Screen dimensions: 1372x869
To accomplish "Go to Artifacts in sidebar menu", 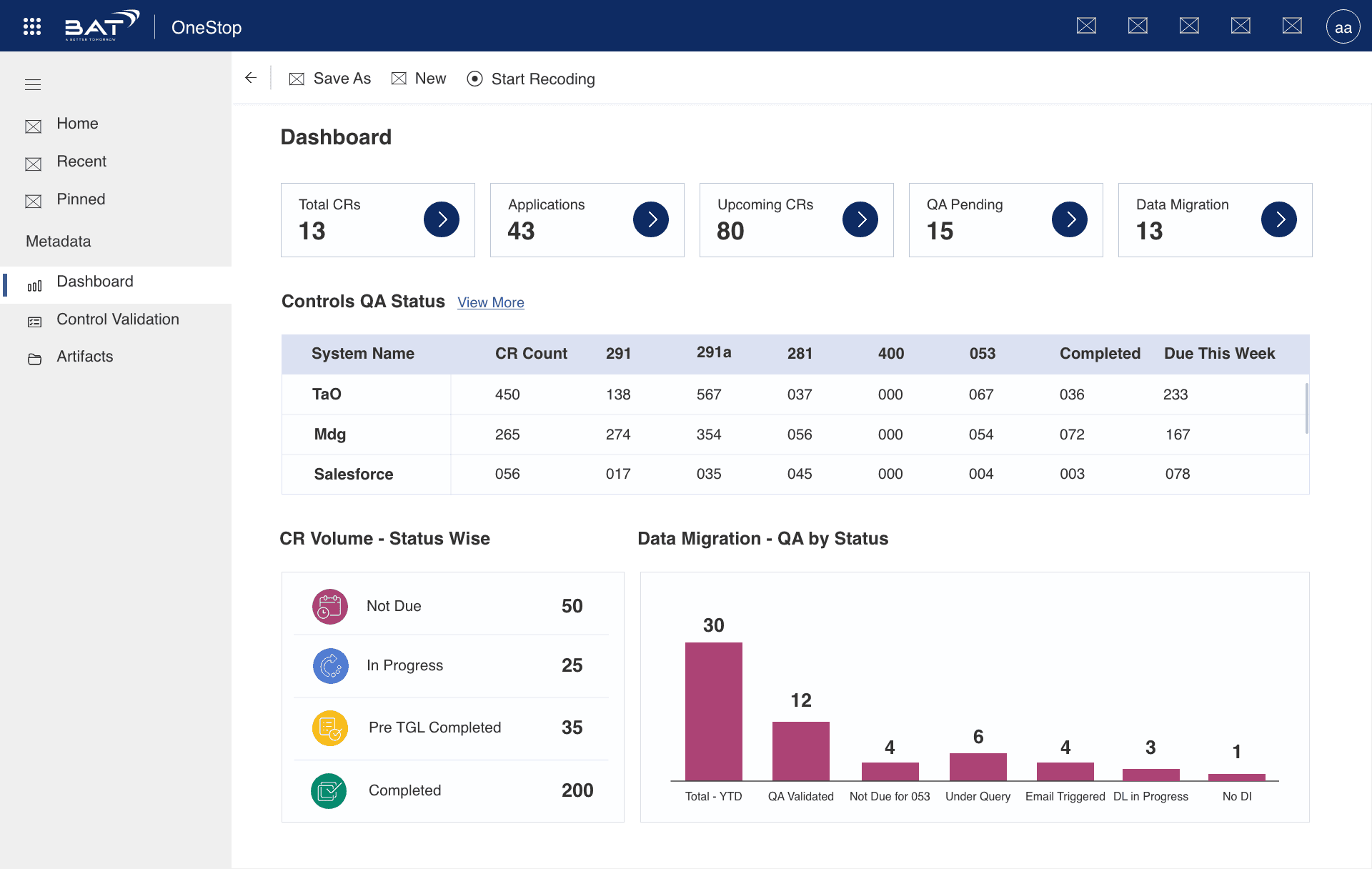I will point(84,357).
